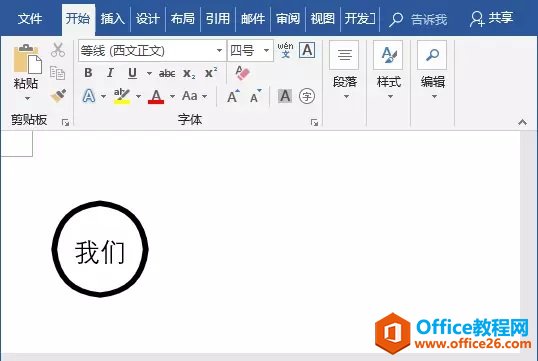Screen dimensions: 538x361
Task: Open the clipboard pane launcher
Action: point(65,123)
